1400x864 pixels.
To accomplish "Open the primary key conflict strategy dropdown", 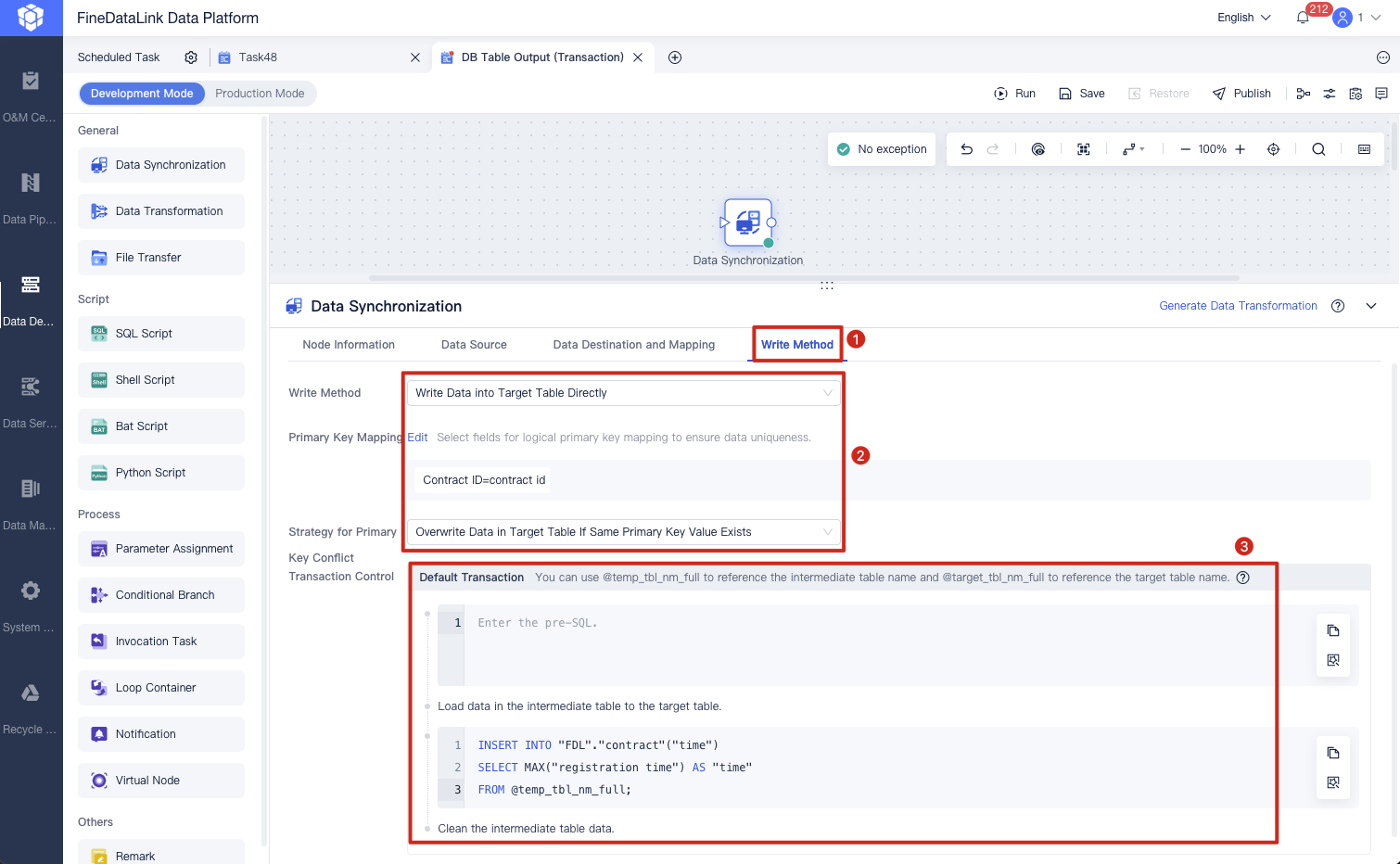I will click(x=624, y=532).
